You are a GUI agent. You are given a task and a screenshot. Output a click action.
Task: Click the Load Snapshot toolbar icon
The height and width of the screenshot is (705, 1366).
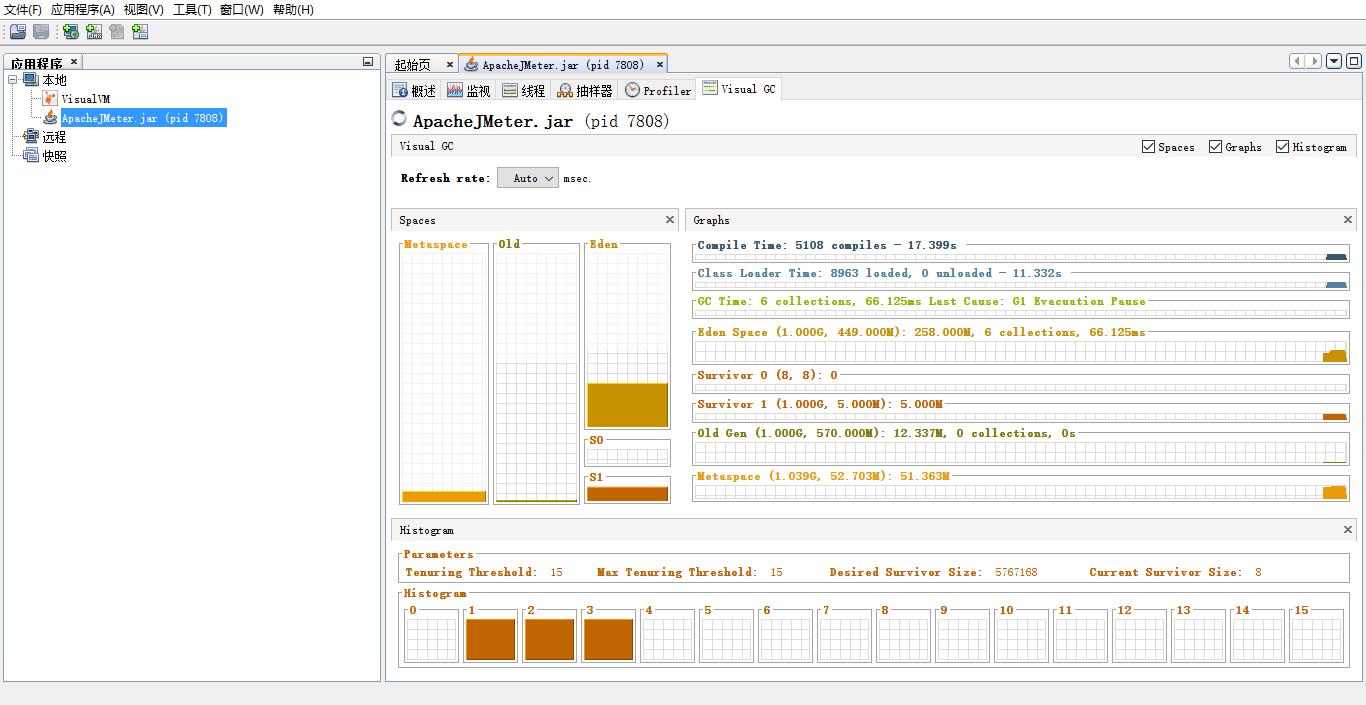(x=18, y=32)
